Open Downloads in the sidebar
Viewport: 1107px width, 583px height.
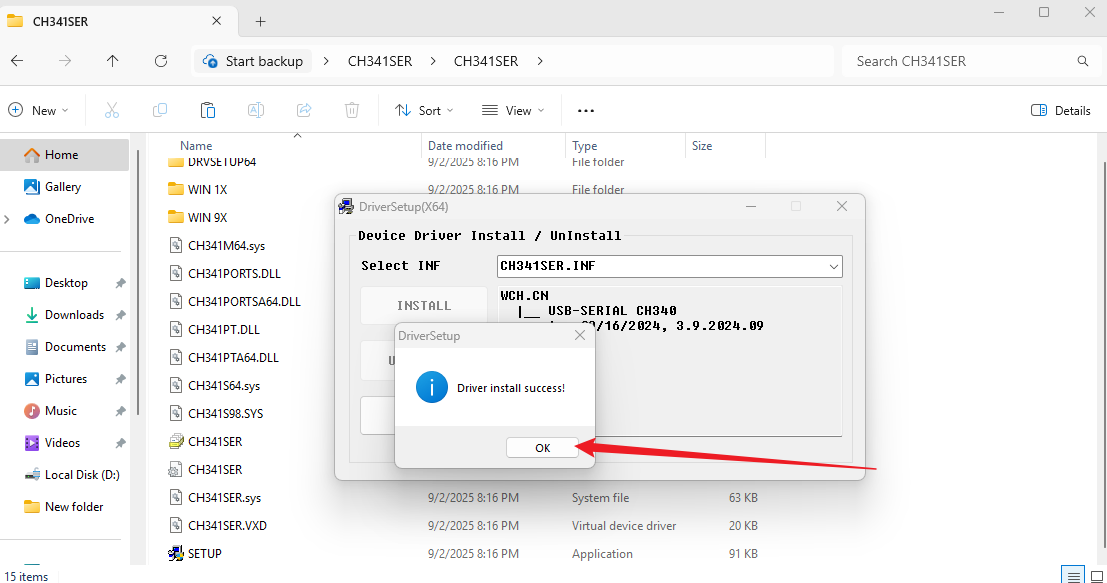point(74,315)
